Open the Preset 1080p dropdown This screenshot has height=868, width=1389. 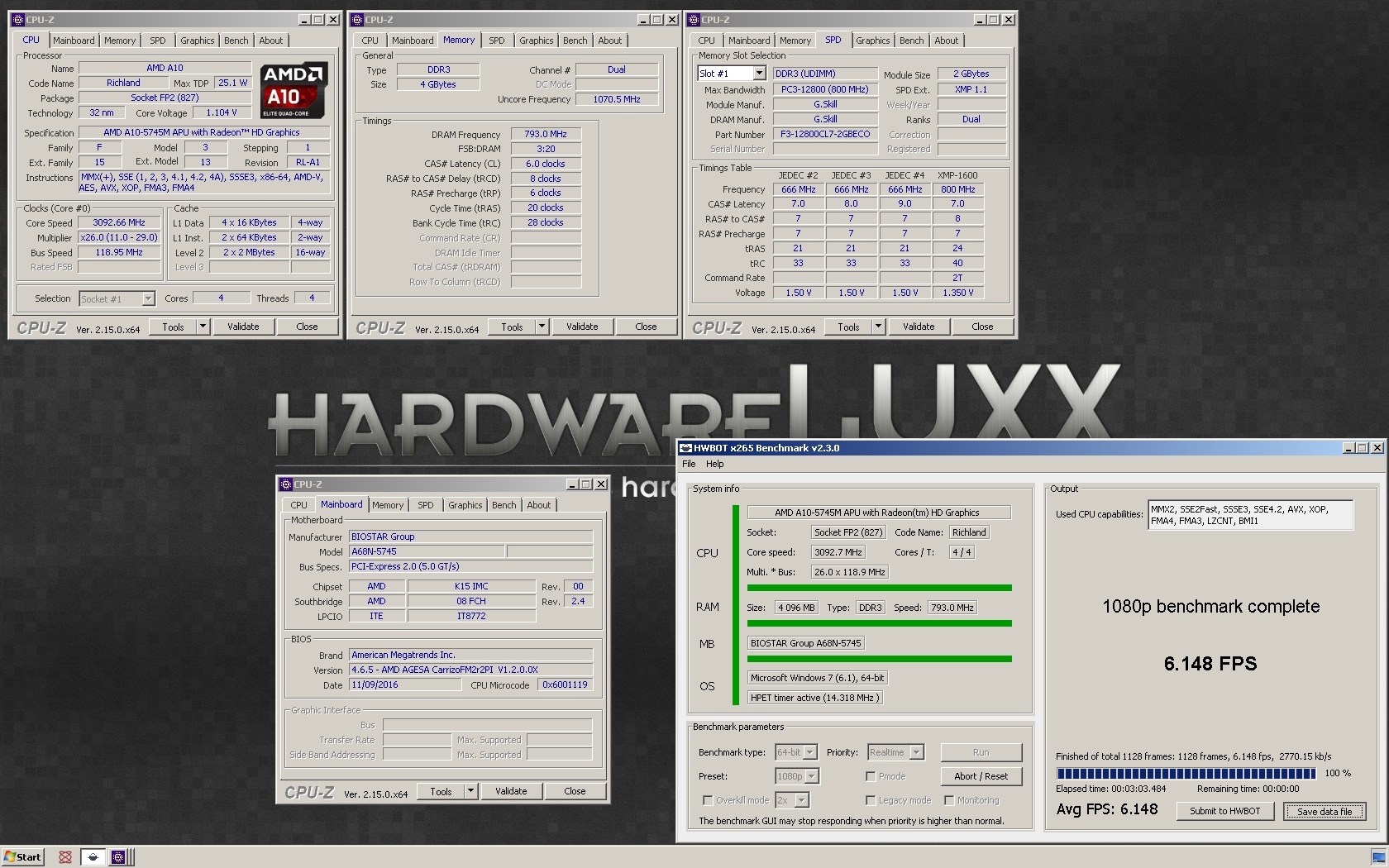[812, 776]
